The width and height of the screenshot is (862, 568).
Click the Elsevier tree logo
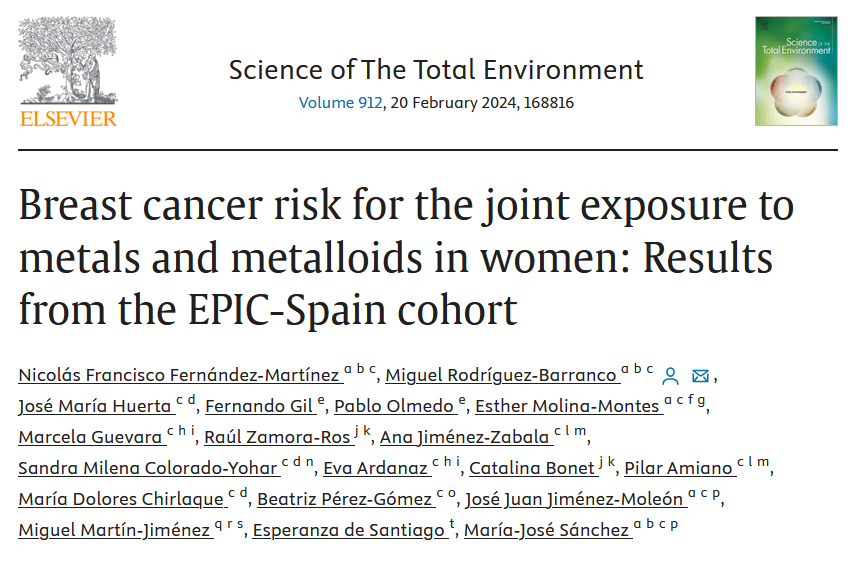68,62
